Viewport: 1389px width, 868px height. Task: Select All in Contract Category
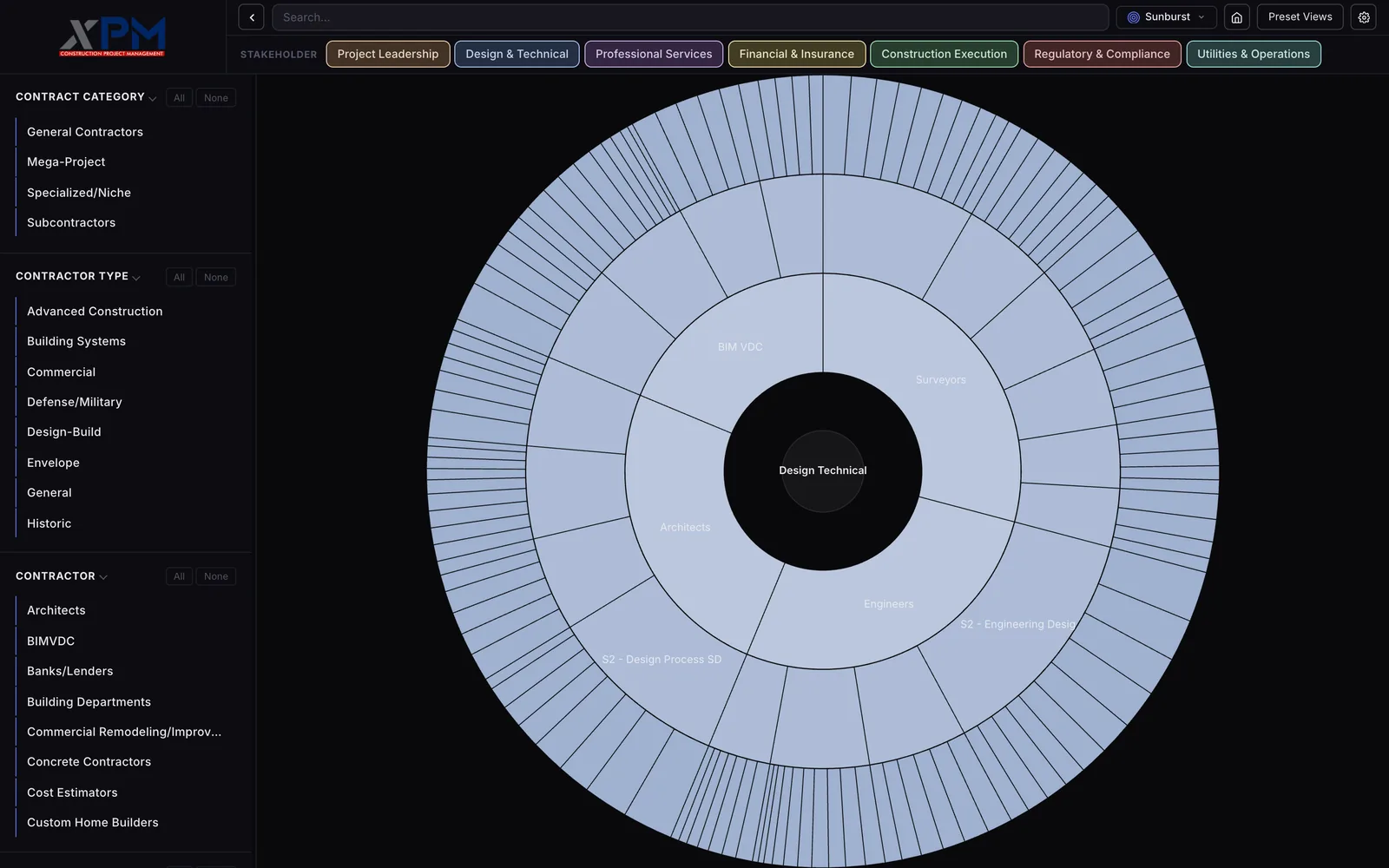179,98
